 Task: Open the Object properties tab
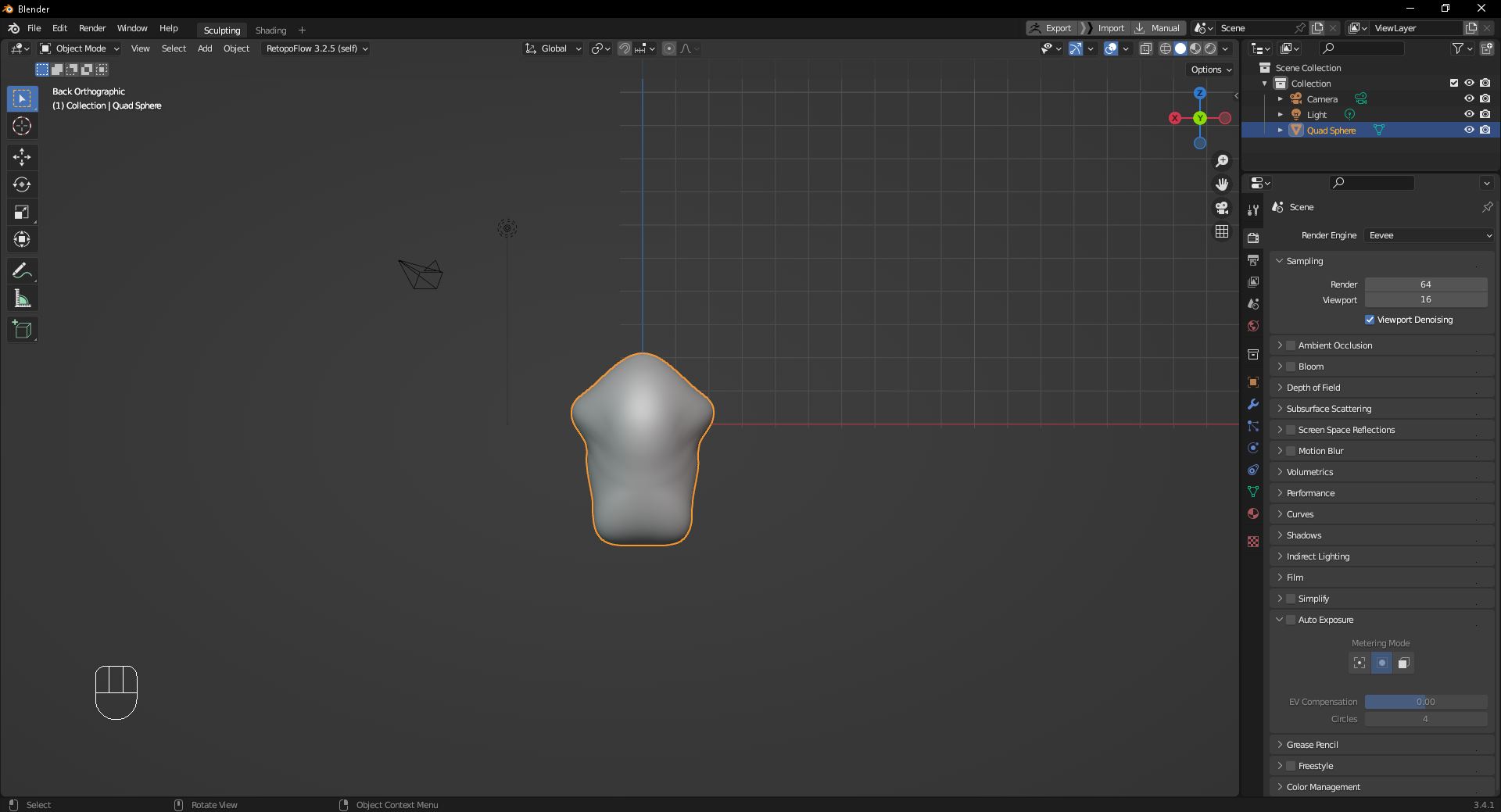coord(1253,382)
